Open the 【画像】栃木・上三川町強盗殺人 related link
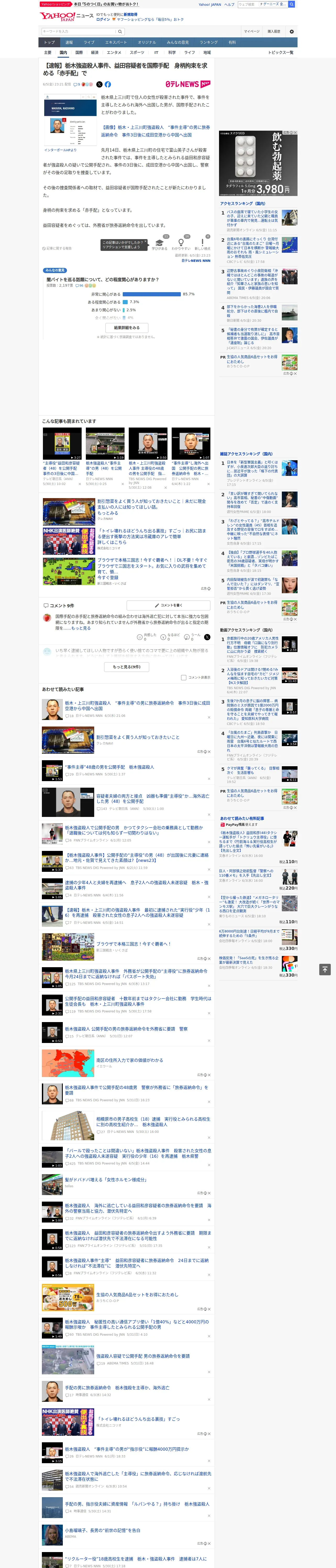336x1568 pixels. 155,131
